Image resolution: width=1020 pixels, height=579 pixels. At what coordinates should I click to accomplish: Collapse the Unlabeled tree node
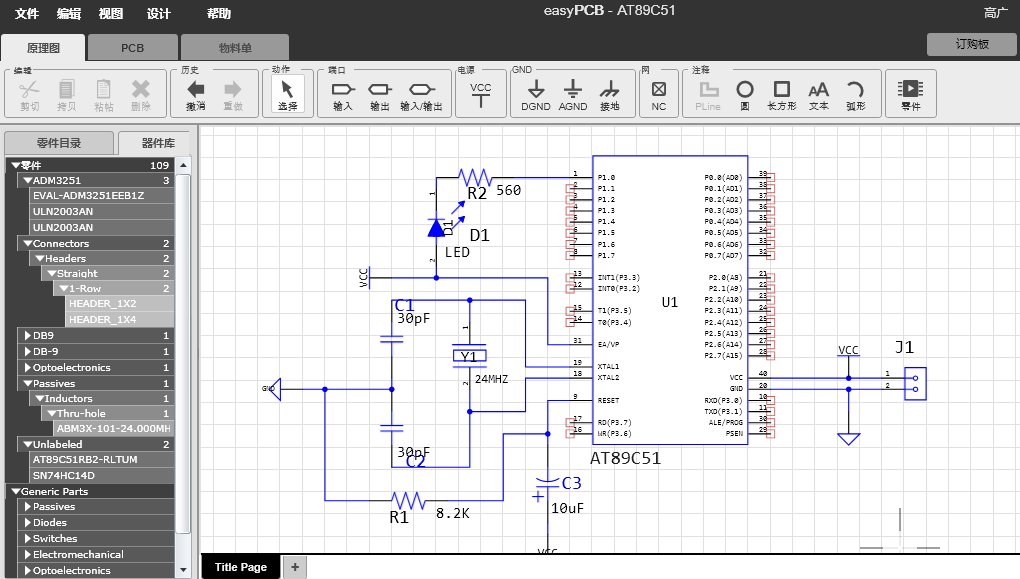pyautogui.click(x=27, y=444)
